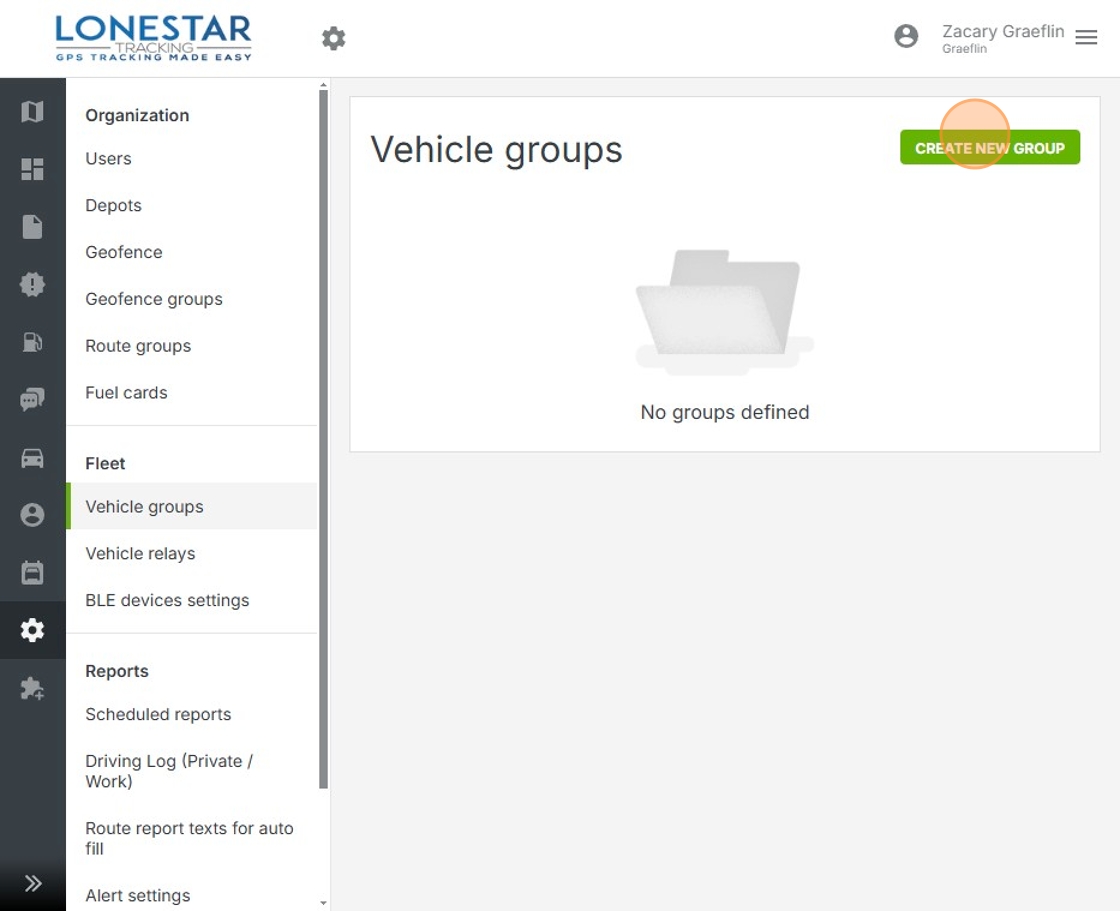This screenshot has height=911, width=1120.
Task: Open Alert settings
Action: tap(138, 896)
